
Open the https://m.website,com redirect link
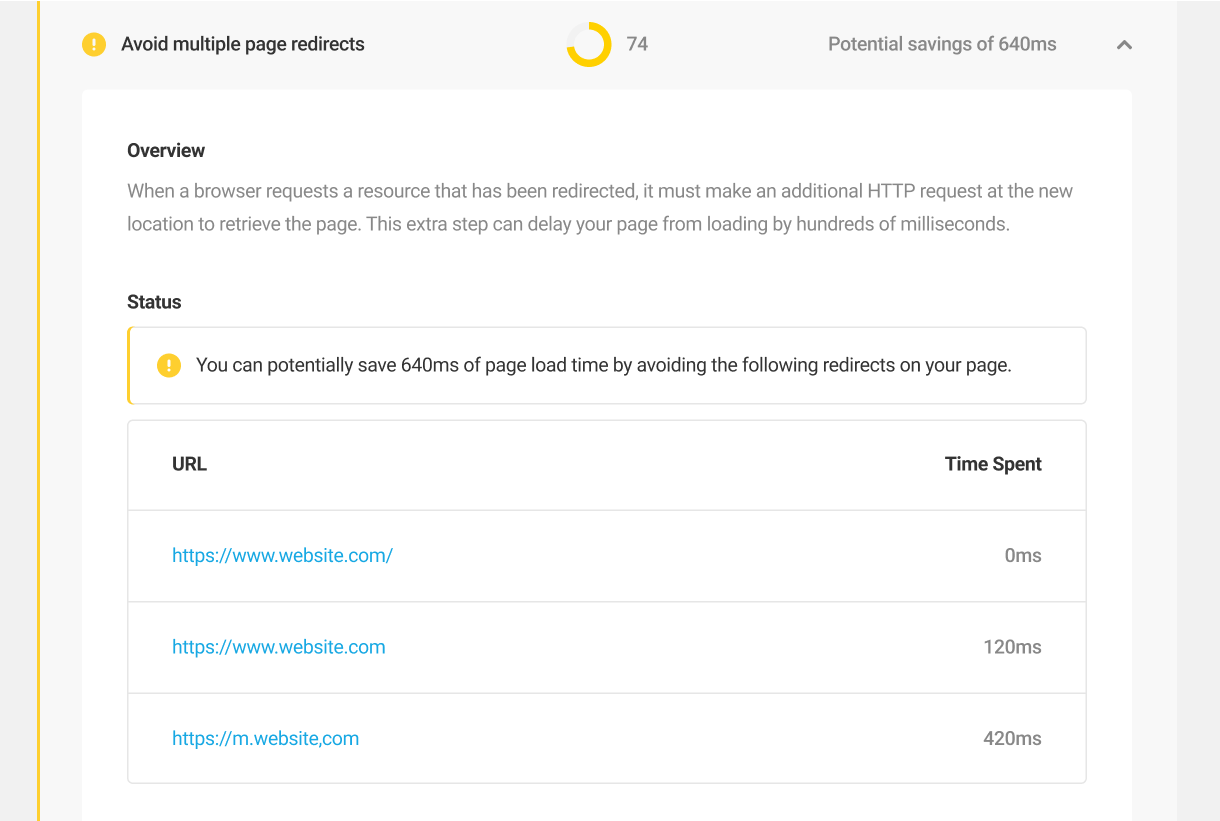[266, 738]
